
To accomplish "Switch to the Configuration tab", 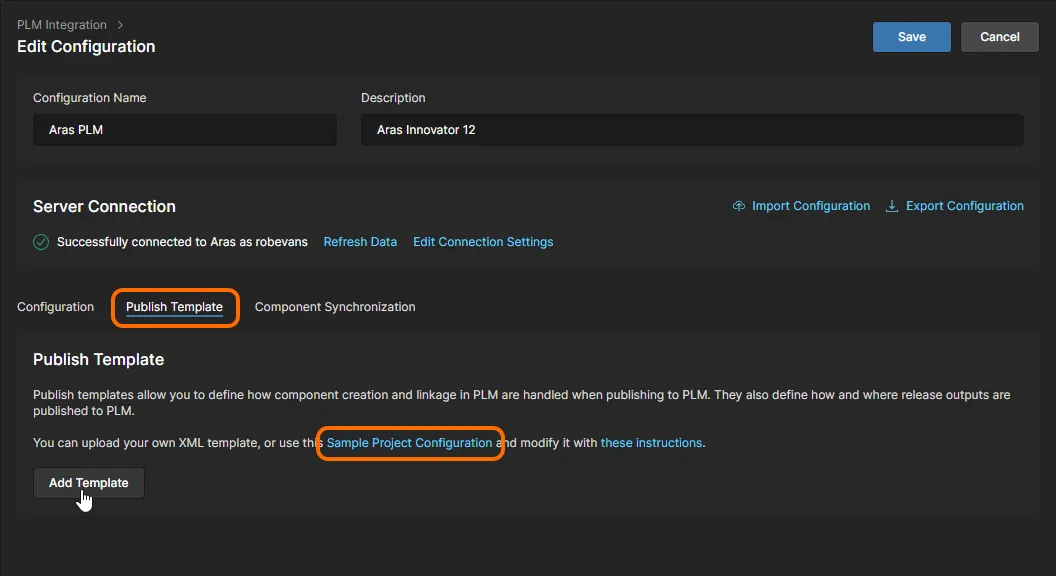I will pos(55,307).
